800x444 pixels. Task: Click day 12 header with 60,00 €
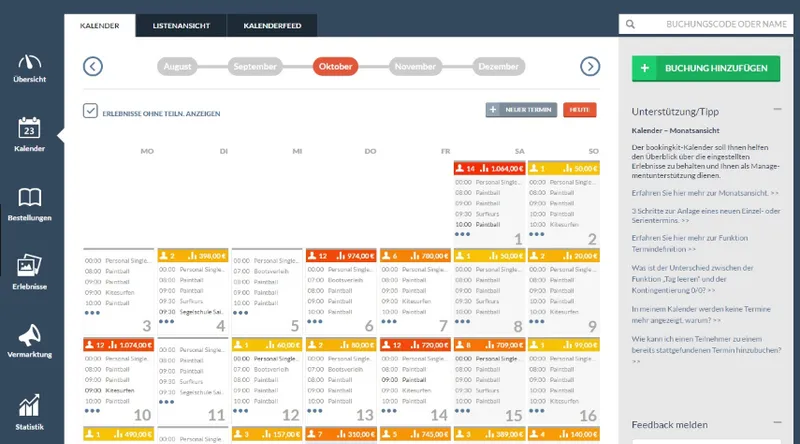(267, 344)
